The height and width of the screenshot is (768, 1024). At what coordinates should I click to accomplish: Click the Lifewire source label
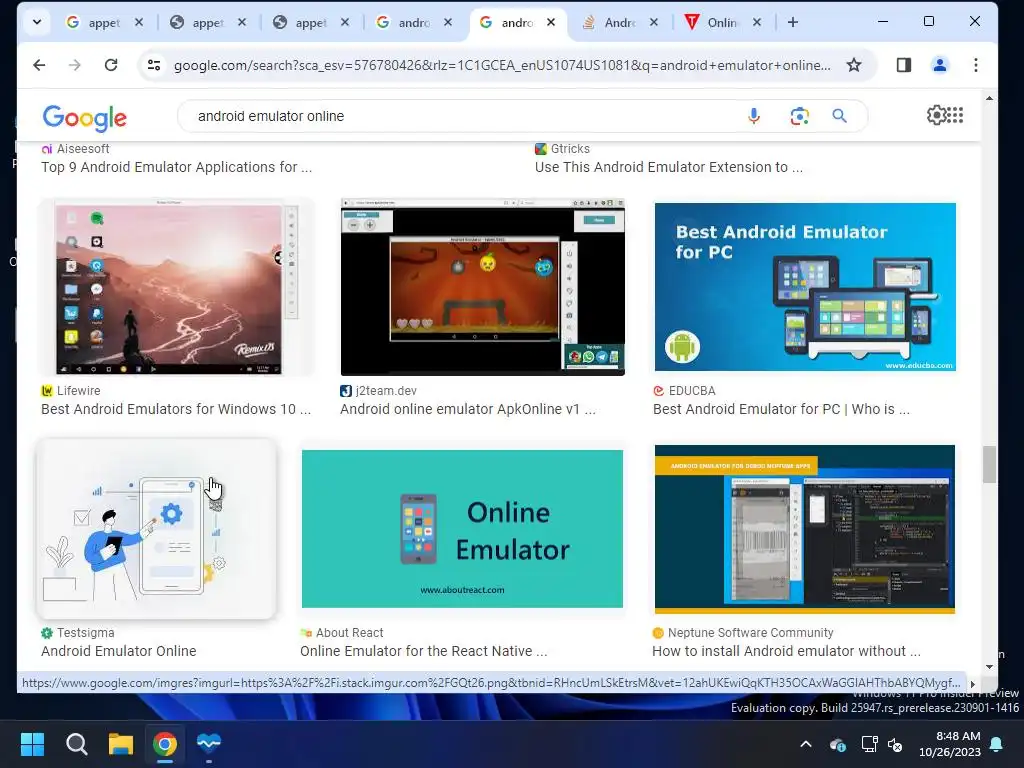[x=71, y=391]
